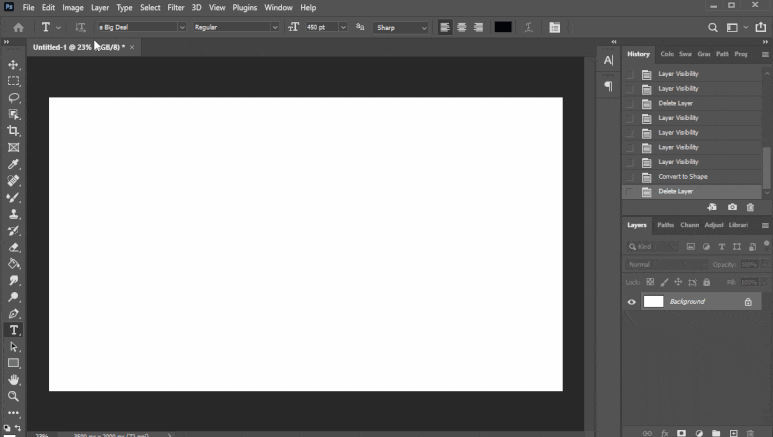This screenshot has height=437, width=773.
Task: Select the Smudge tool
Action: (x=13, y=280)
